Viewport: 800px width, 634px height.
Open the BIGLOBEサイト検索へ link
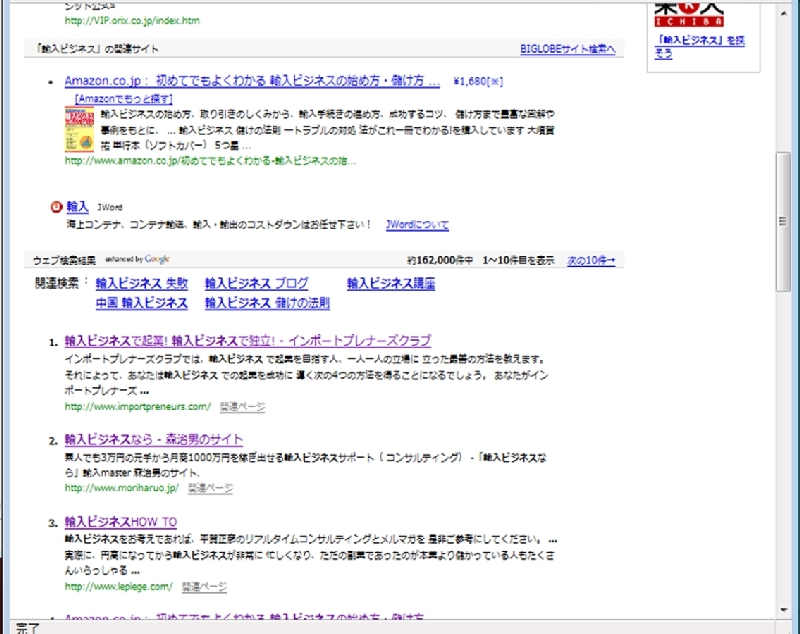(x=567, y=49)
